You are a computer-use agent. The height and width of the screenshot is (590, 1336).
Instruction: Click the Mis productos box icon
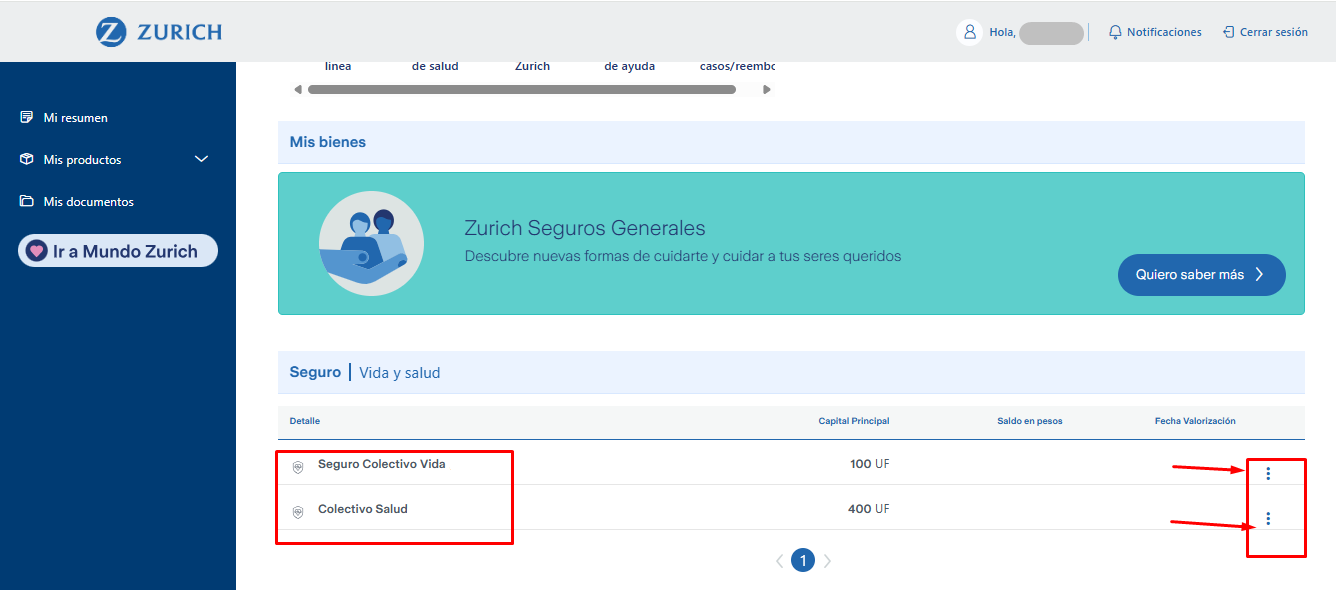tap(27, 160)
